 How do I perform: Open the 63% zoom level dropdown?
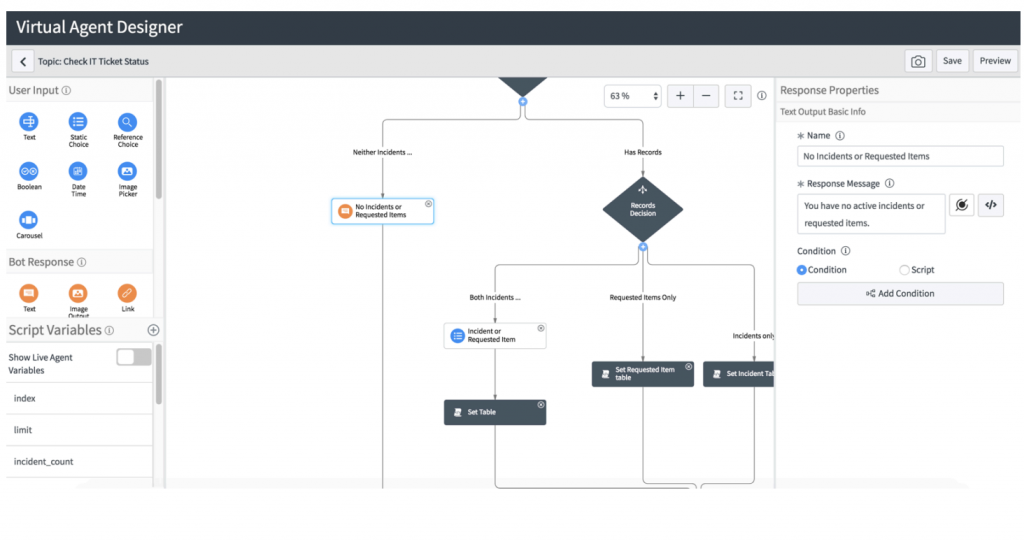[x=632, y=96]
